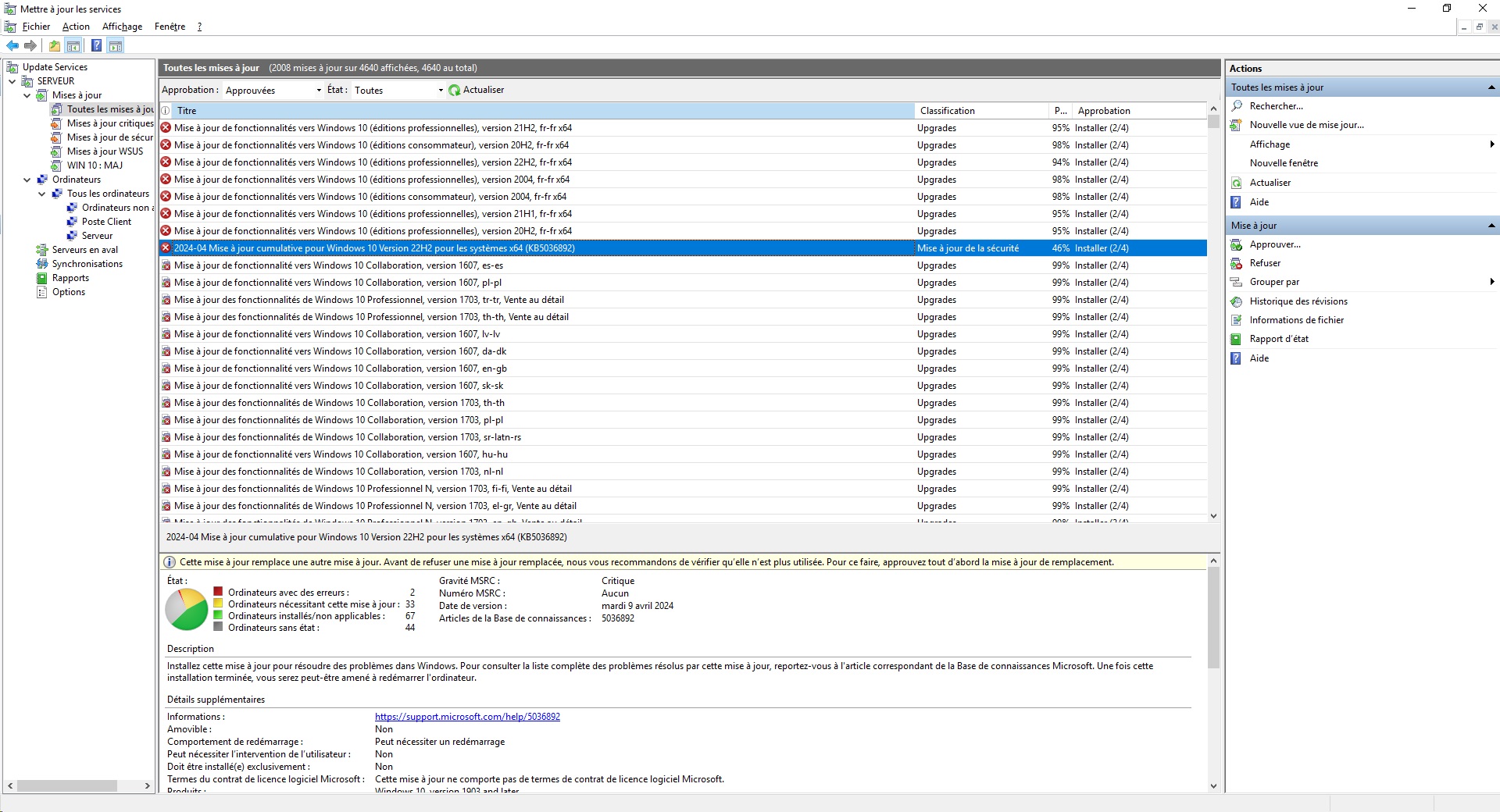Collapse the Tous les ordinateurs tree node
Screen dimensions: 1500x812
[42, 194]
